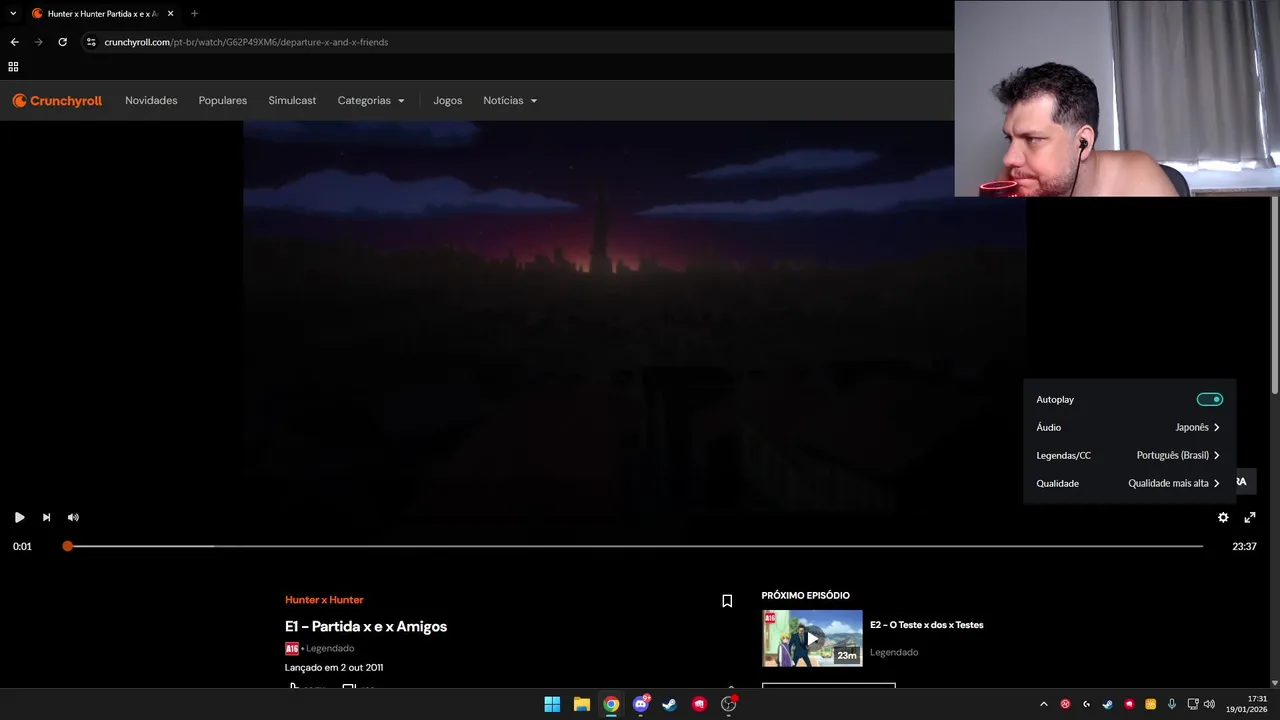Click the 0:01 elapsed time label

[x=22, y=546]
